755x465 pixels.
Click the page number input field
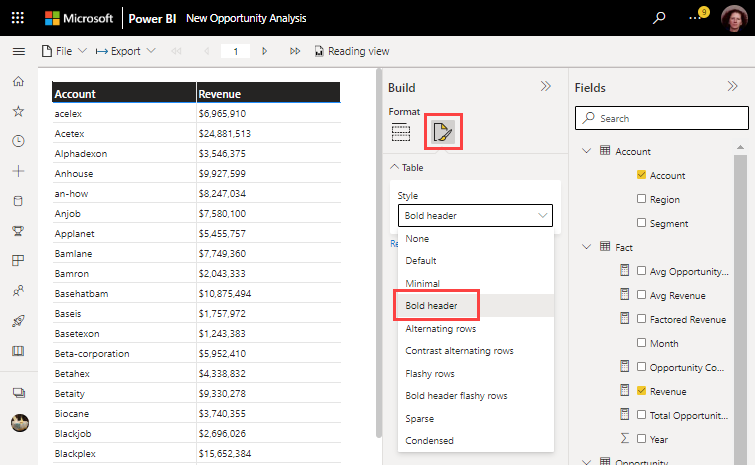click(235, 51)
